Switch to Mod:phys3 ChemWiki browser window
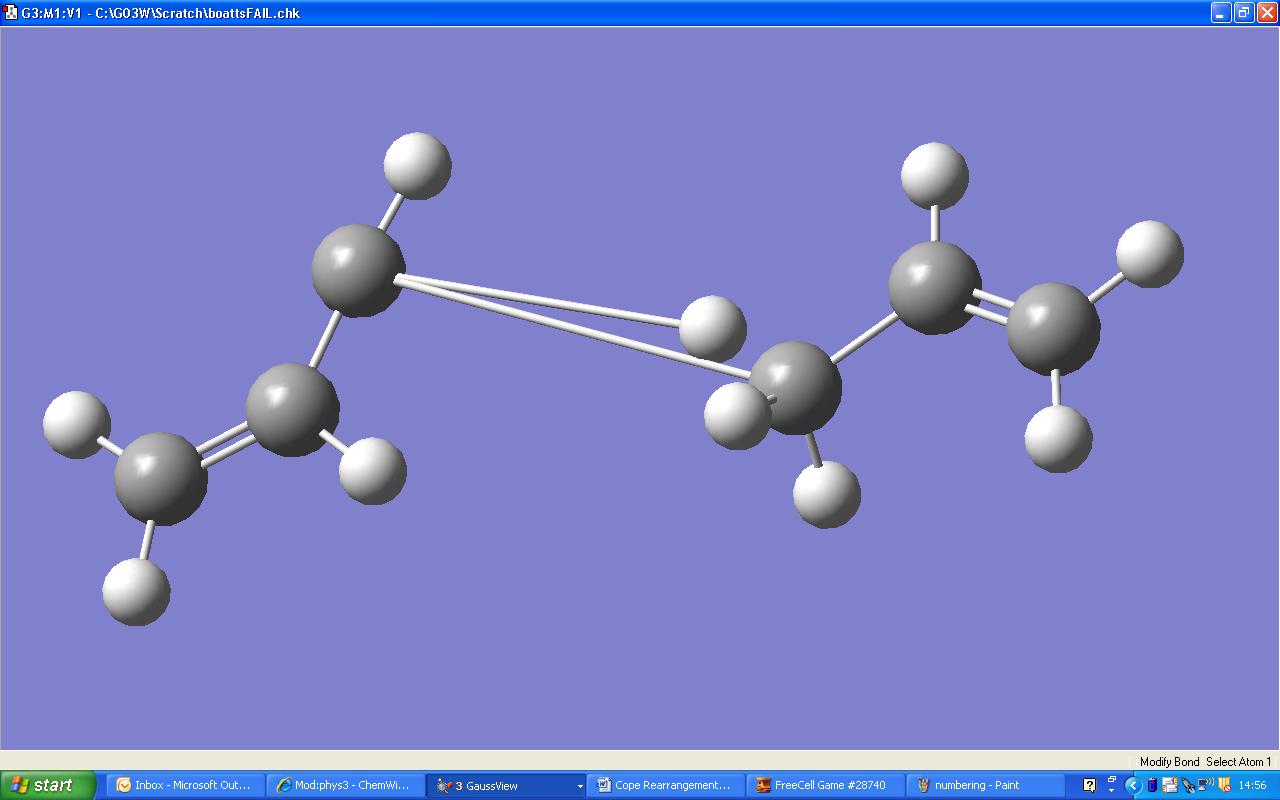This screenshot has width=1280, height=800. pyautogui.click(x=345, y=785)
